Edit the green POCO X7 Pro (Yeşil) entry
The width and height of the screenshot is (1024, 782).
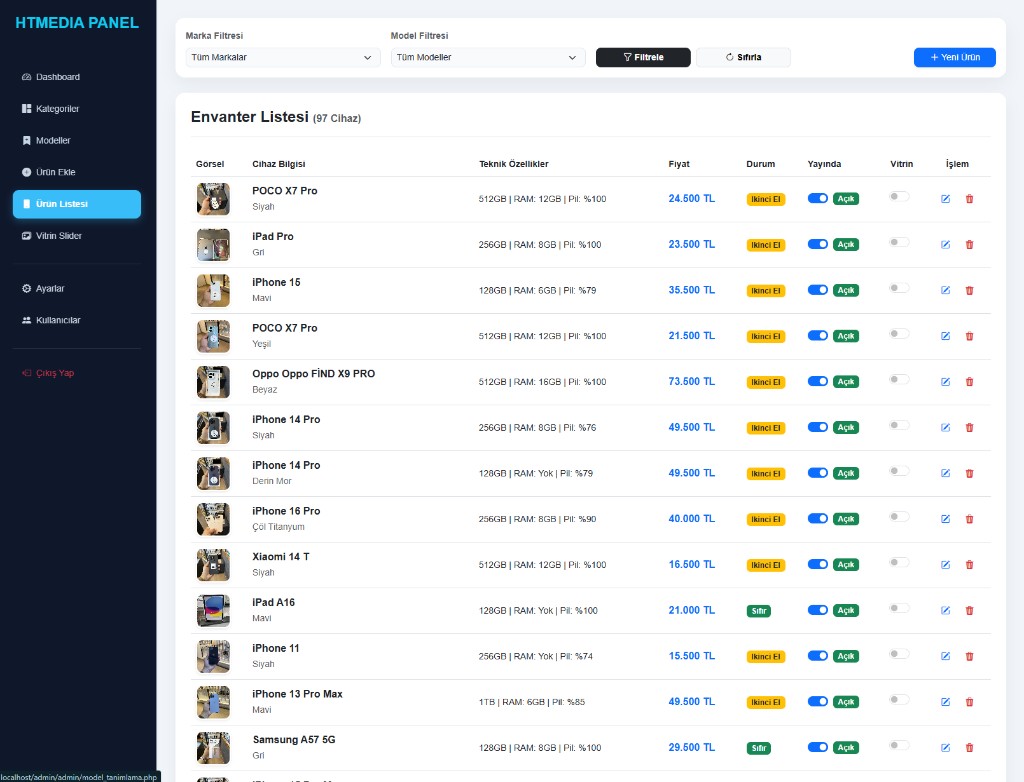pos(945,336)
